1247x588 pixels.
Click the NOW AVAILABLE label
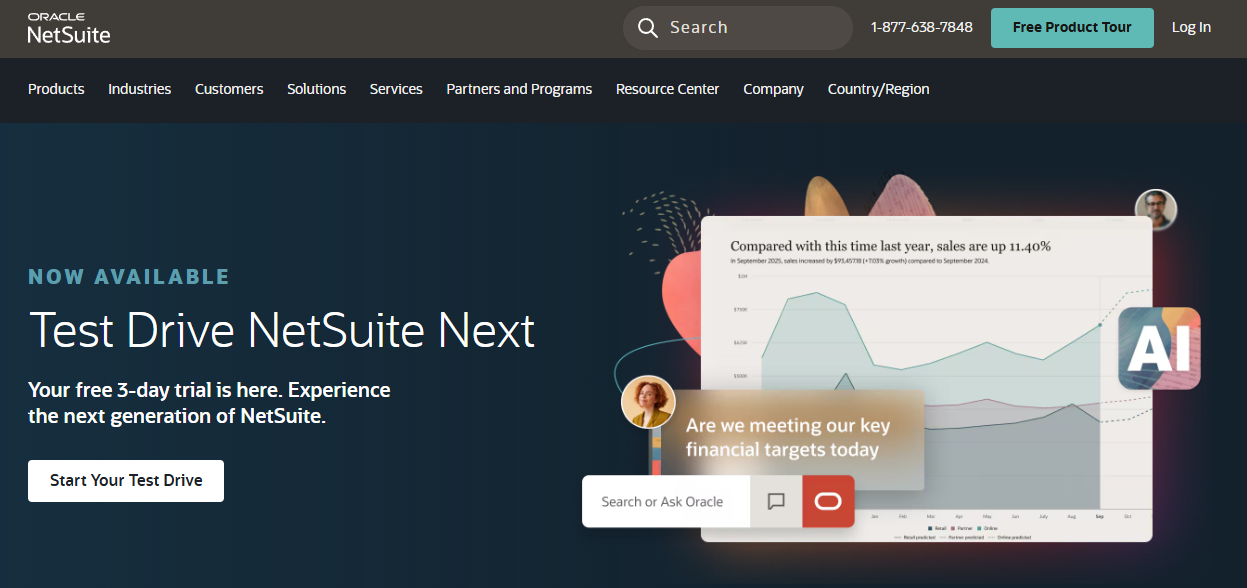coord(129,277)
